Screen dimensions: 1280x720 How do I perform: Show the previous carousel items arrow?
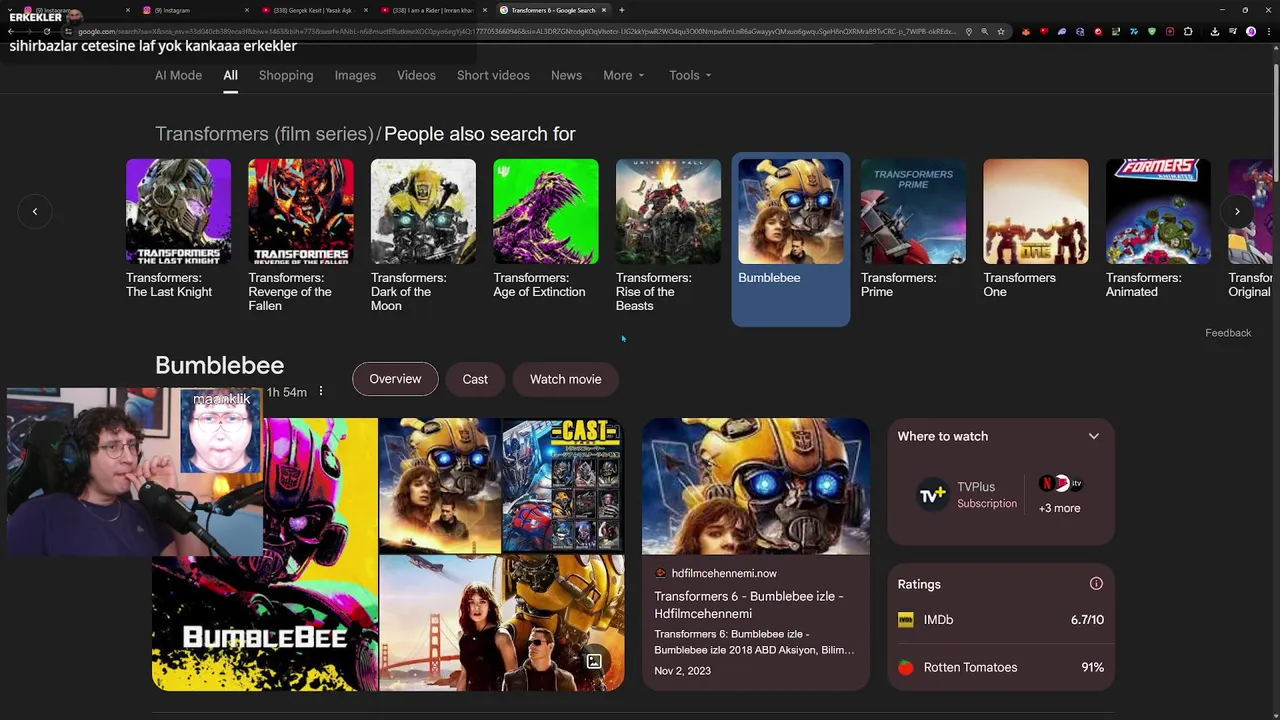35,211
